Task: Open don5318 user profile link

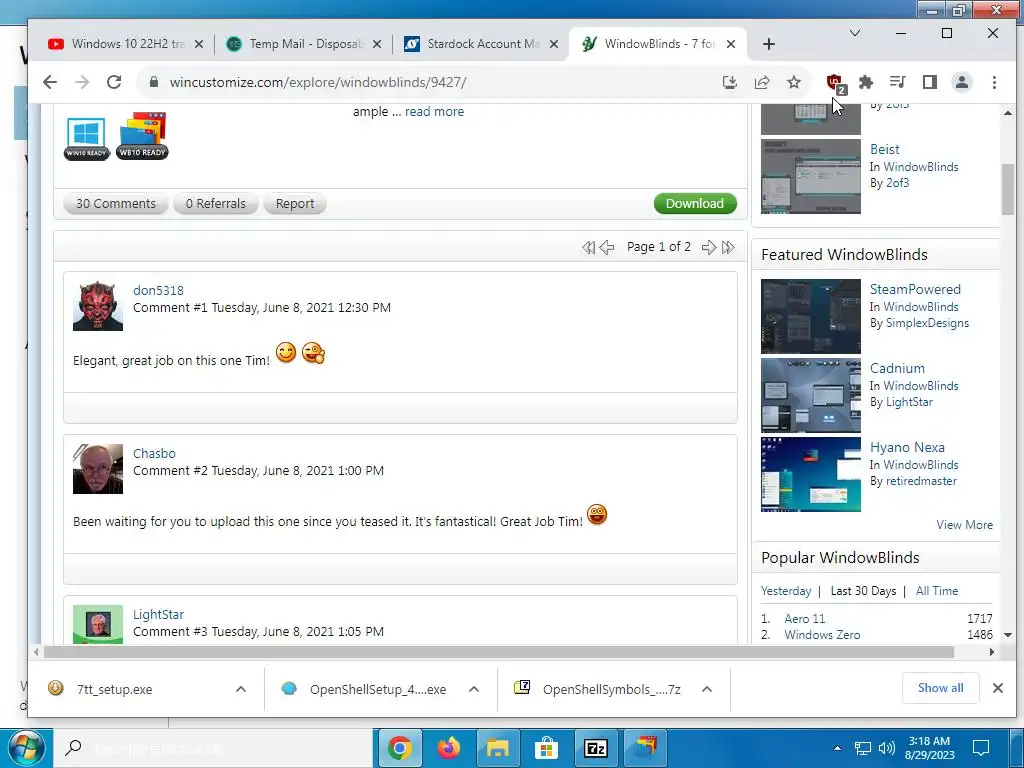Action: click(x=158, y=291)
